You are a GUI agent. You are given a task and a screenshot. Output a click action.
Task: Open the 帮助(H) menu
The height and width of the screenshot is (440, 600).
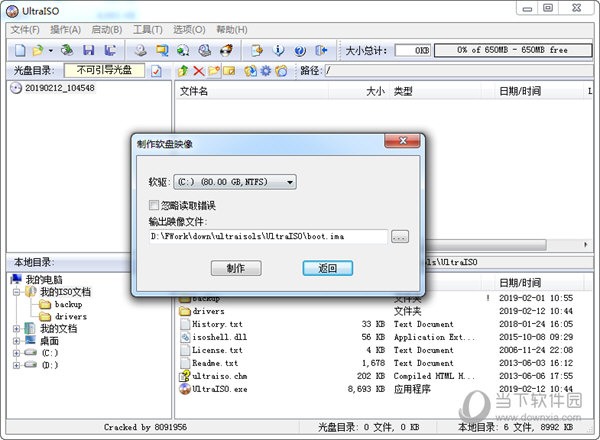coord(232,30)
